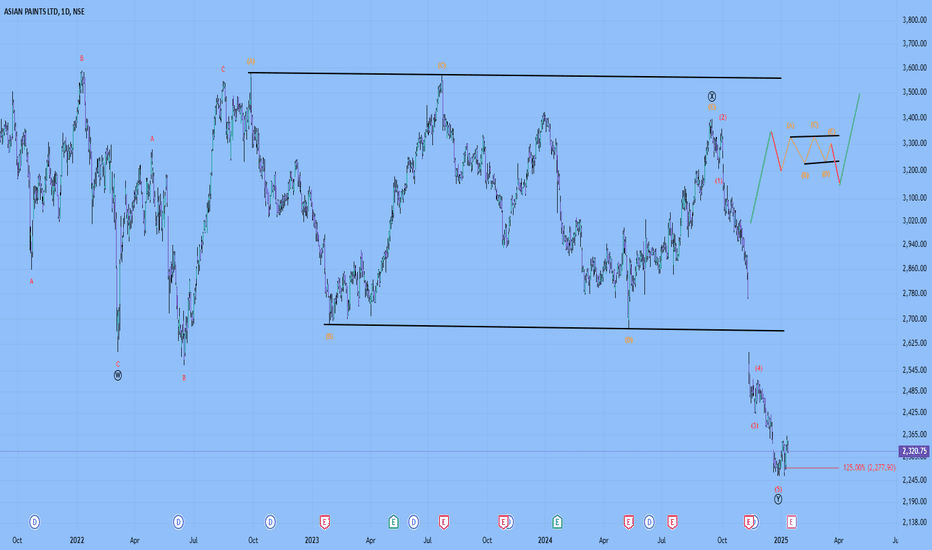Select the circled Y wave label
This screenshot has width=932, height=550.
(x=778, y=499)
